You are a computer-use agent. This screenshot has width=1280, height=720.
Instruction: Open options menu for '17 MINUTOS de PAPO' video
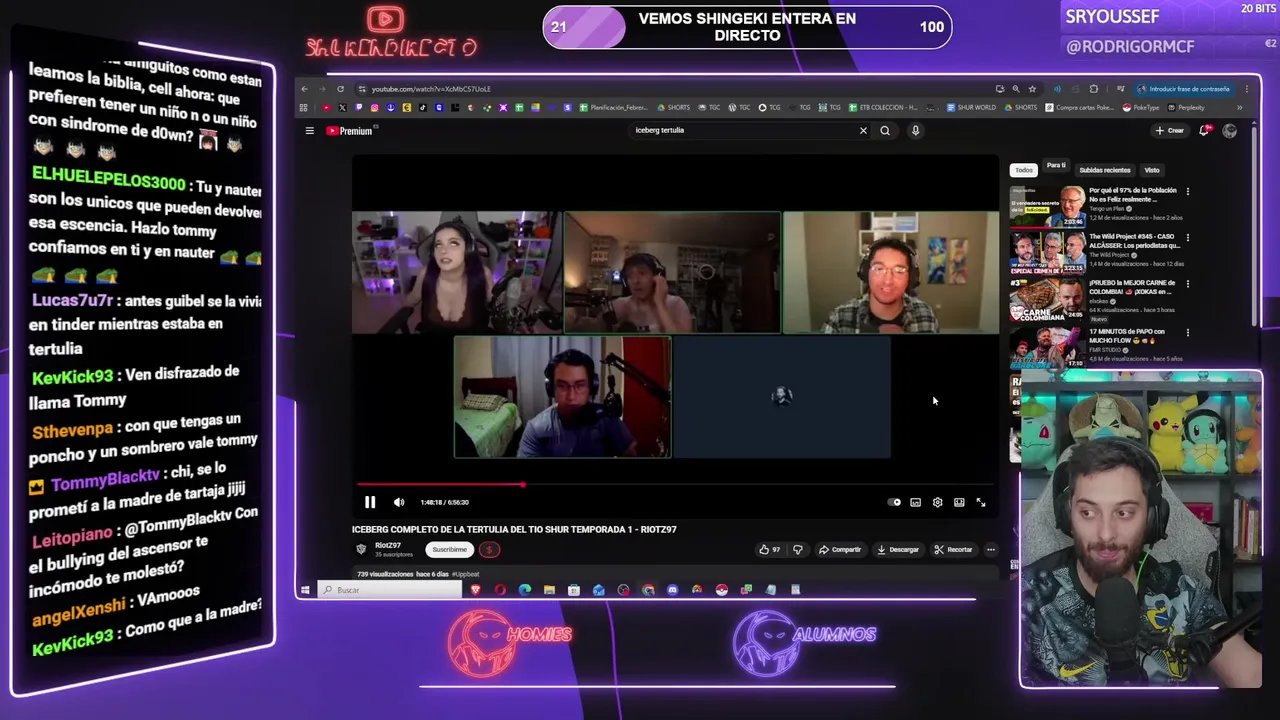(1188, 333)
